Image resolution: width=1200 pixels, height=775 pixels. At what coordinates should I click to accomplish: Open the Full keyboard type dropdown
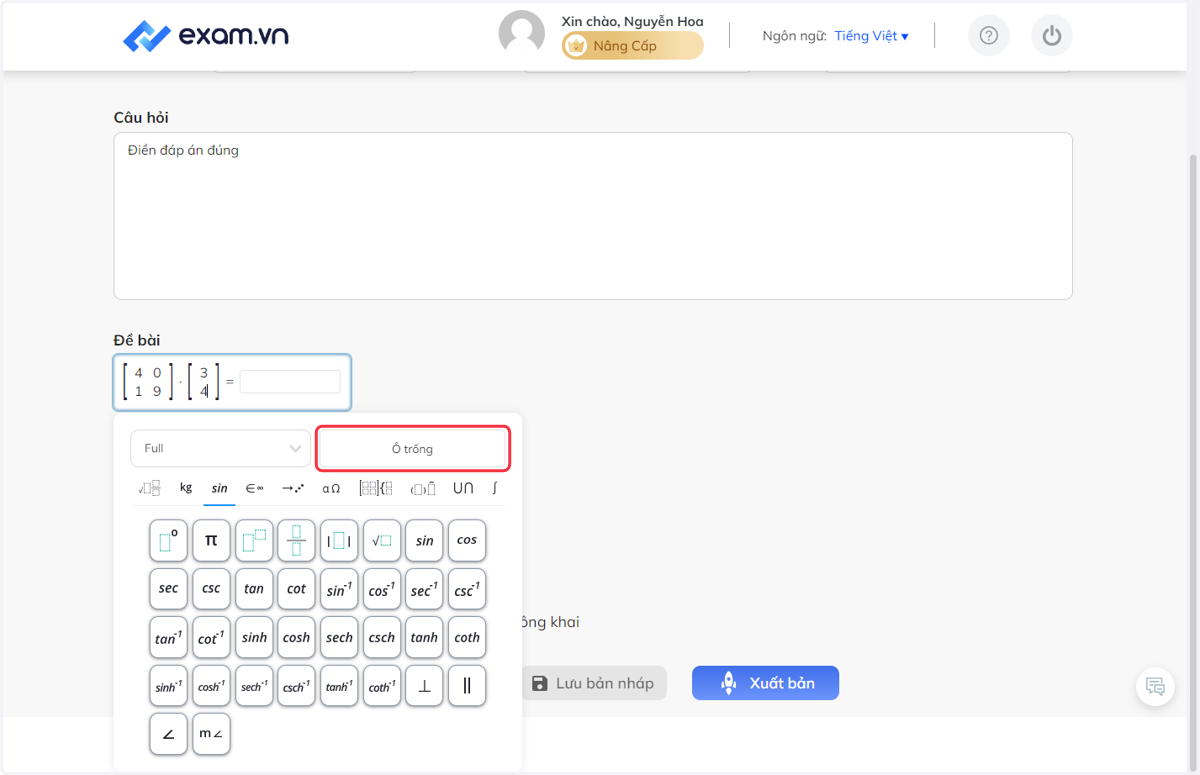(x=220, y=448)
